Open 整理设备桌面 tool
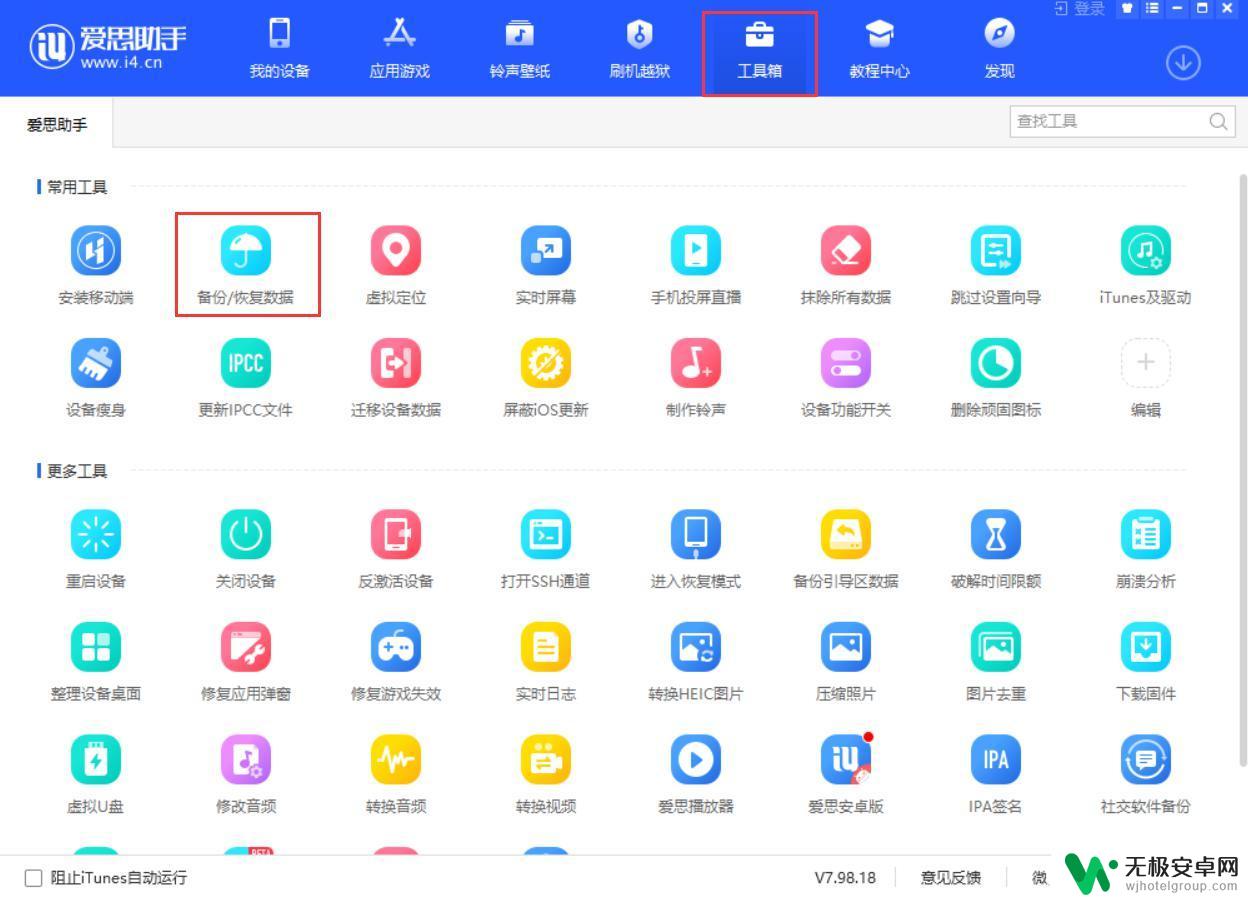This screenshot has height=899, width=1248. click(x=96, y=647)
